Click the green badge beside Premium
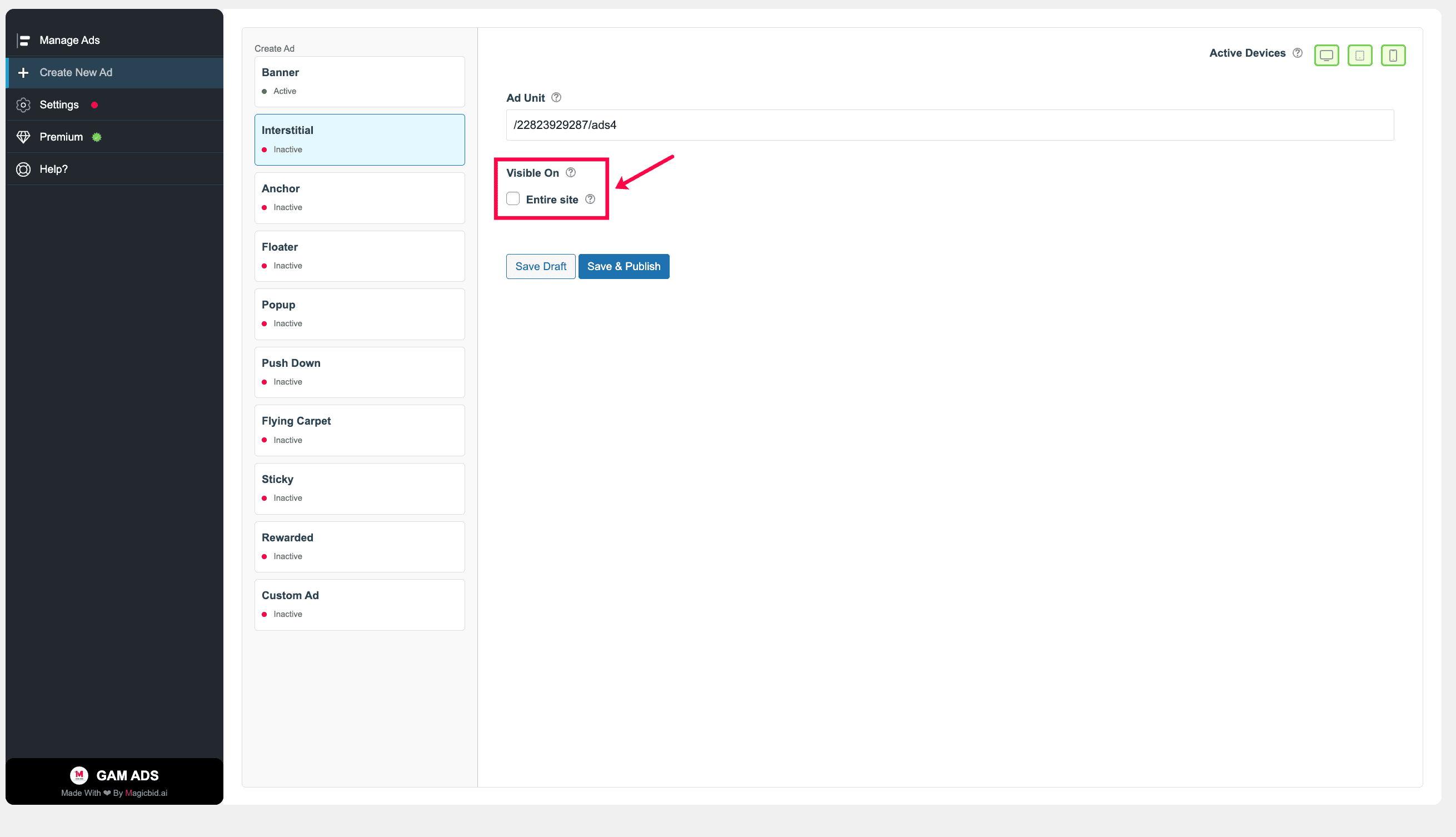This screenshot has width=1456, height=837. tap(97, 137)
